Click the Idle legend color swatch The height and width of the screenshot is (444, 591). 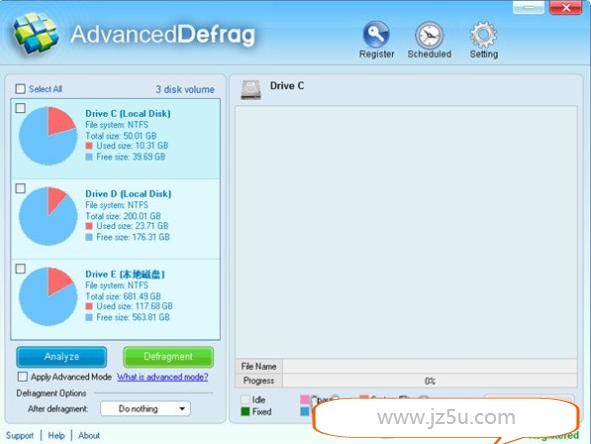(x=245, y=400)
